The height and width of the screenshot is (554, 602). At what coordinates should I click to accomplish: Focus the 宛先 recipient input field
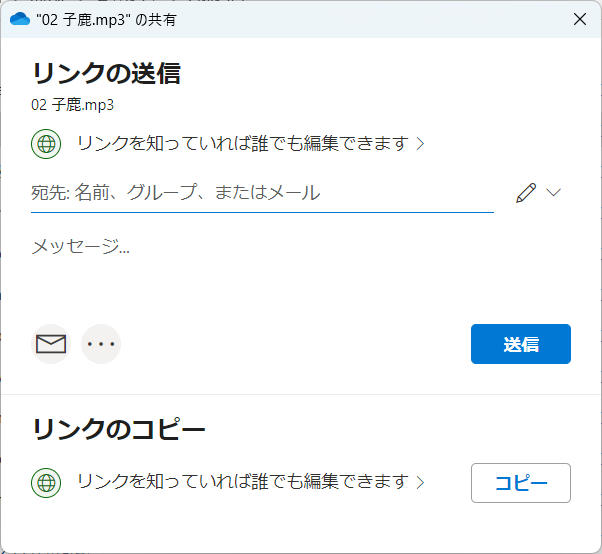[x=262, y=193]
